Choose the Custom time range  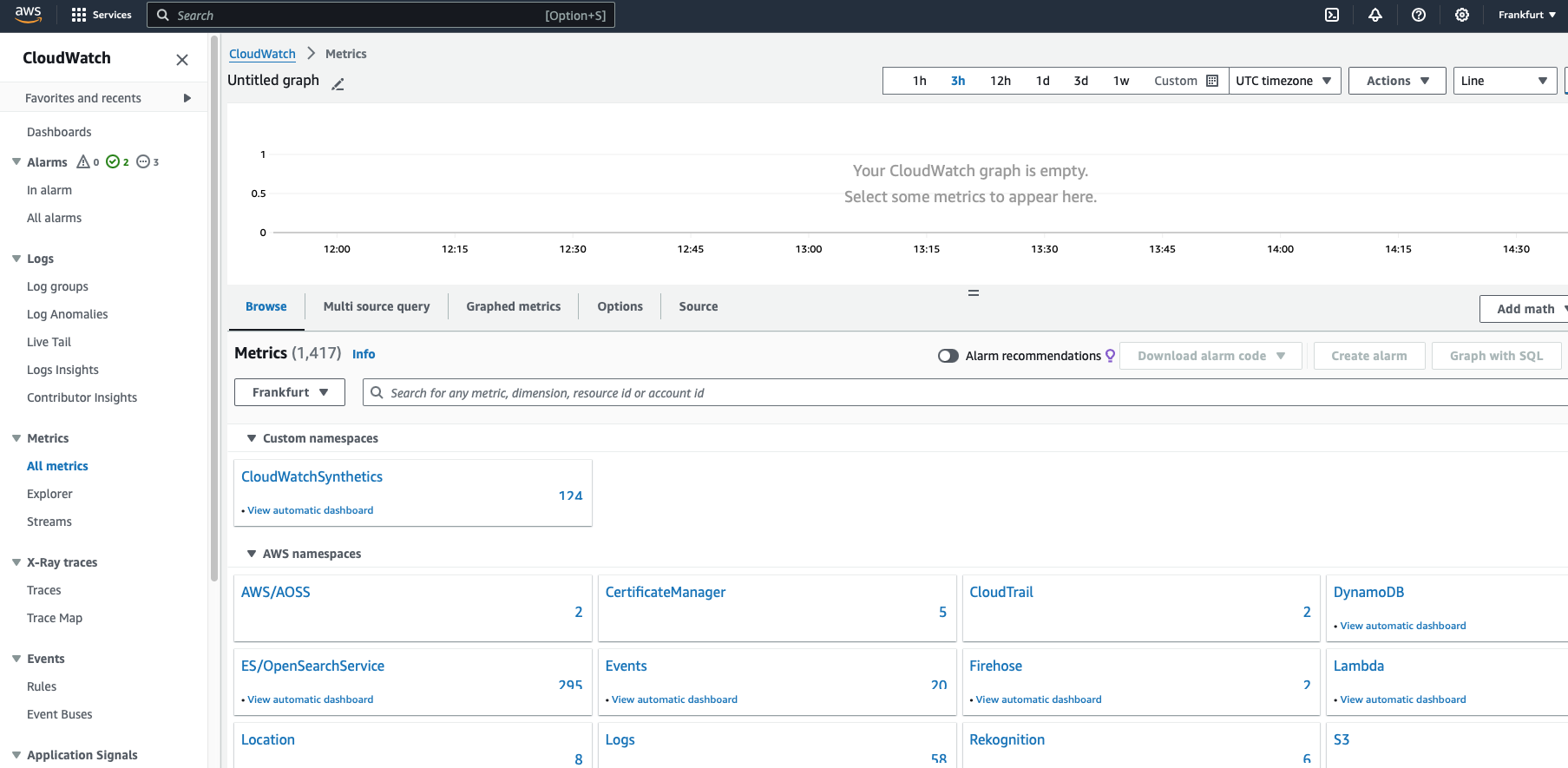pos(1176,81)
